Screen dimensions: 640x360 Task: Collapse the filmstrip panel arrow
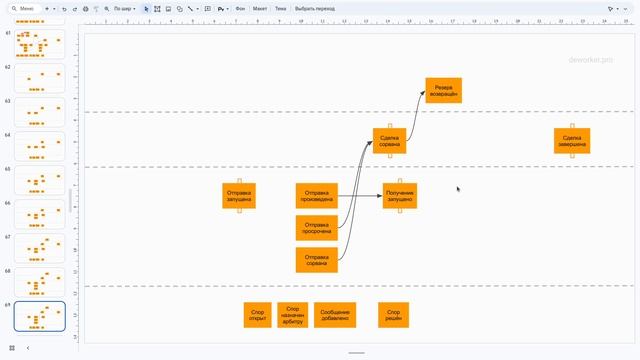[28, 348]
